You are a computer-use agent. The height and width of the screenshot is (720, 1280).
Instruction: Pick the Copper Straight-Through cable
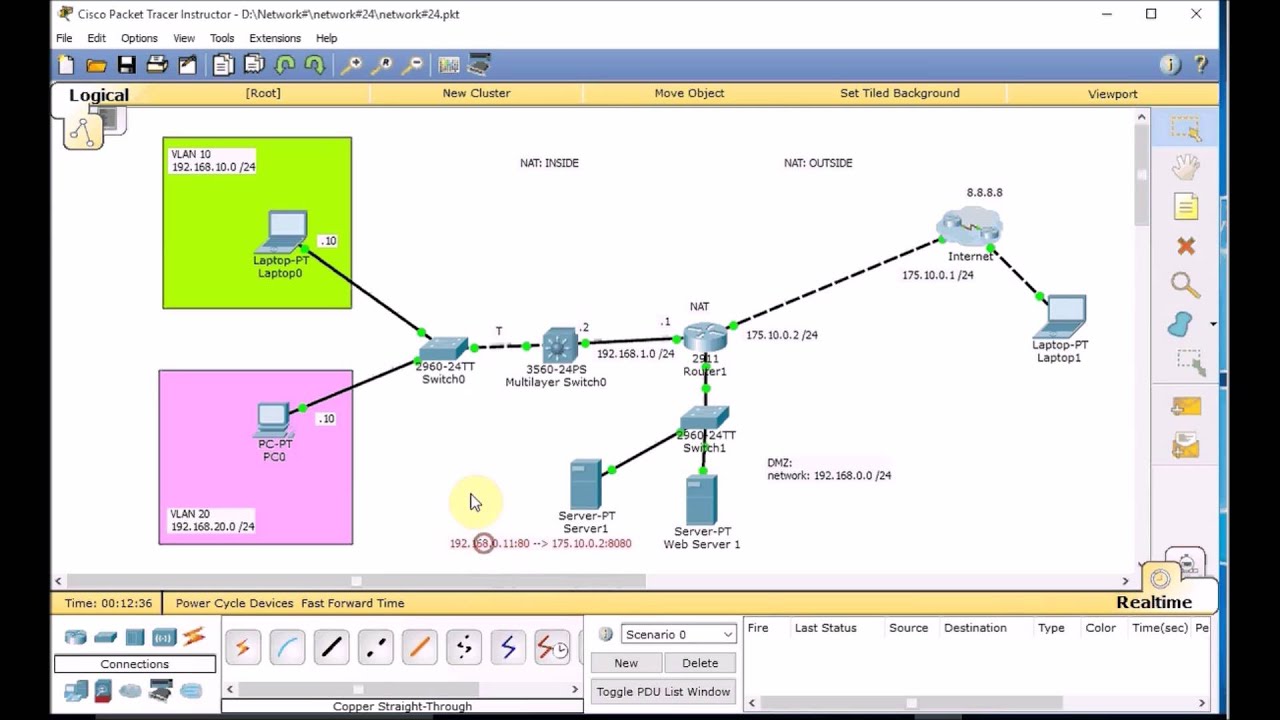tap(331, 648)
